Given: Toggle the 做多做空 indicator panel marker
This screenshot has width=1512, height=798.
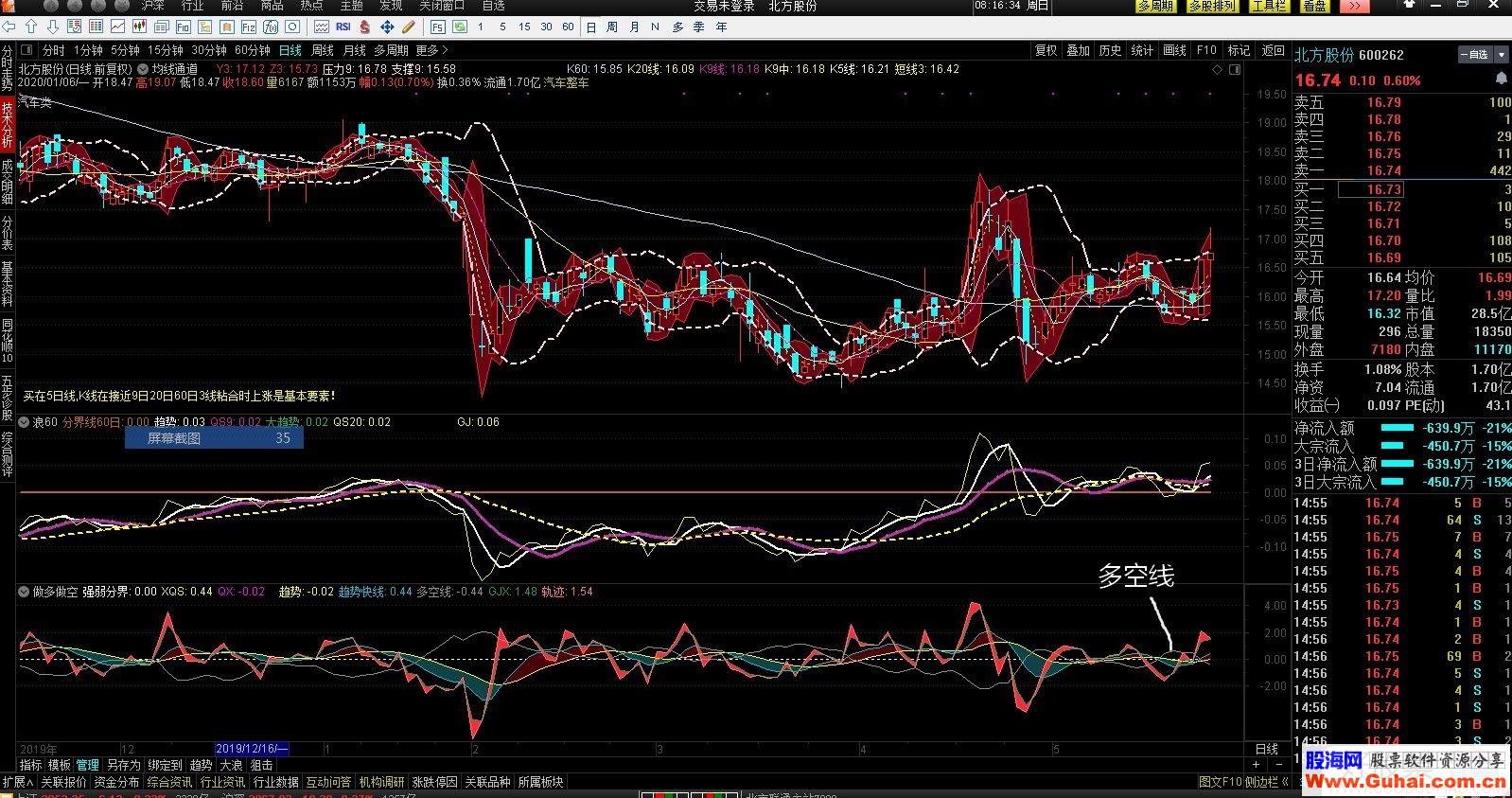Looking at the screenshot, I should coord(25,592).
